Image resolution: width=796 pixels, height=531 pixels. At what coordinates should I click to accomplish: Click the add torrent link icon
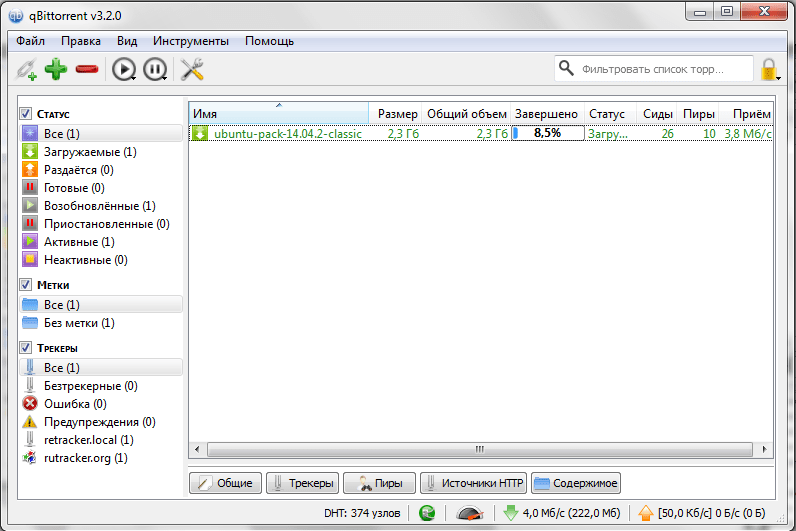coord(26,69)
